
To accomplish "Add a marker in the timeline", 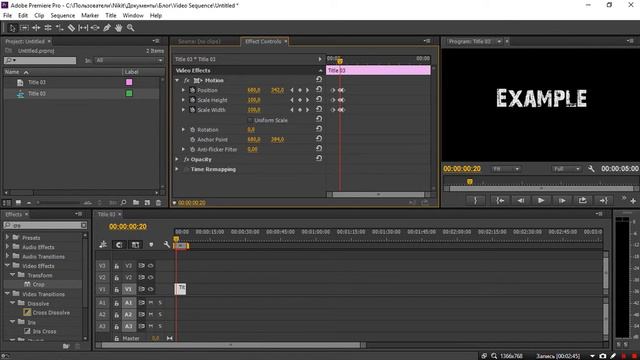I will pos(151,244).
